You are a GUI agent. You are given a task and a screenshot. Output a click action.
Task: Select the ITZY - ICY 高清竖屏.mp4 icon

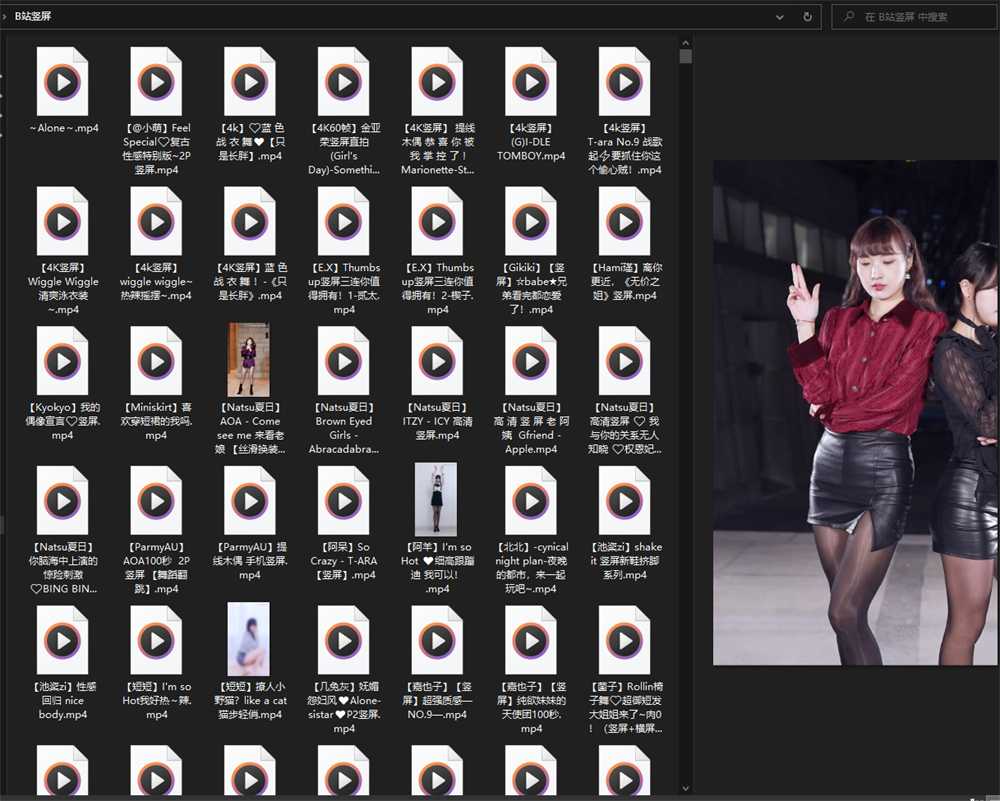437,361
